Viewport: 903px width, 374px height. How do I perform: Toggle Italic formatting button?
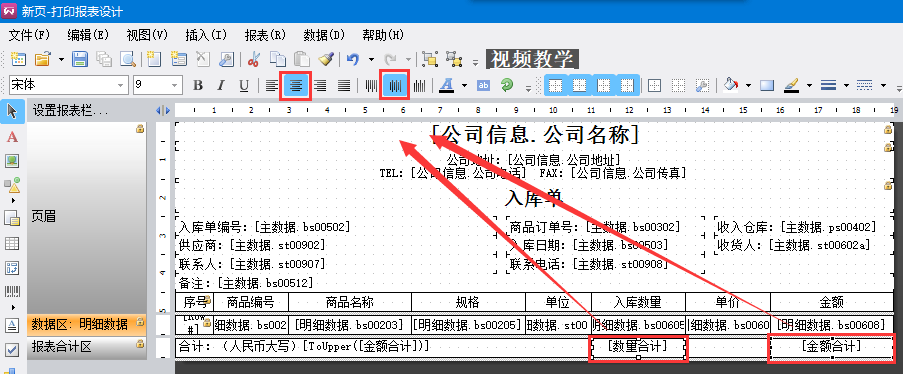point(221,85)
